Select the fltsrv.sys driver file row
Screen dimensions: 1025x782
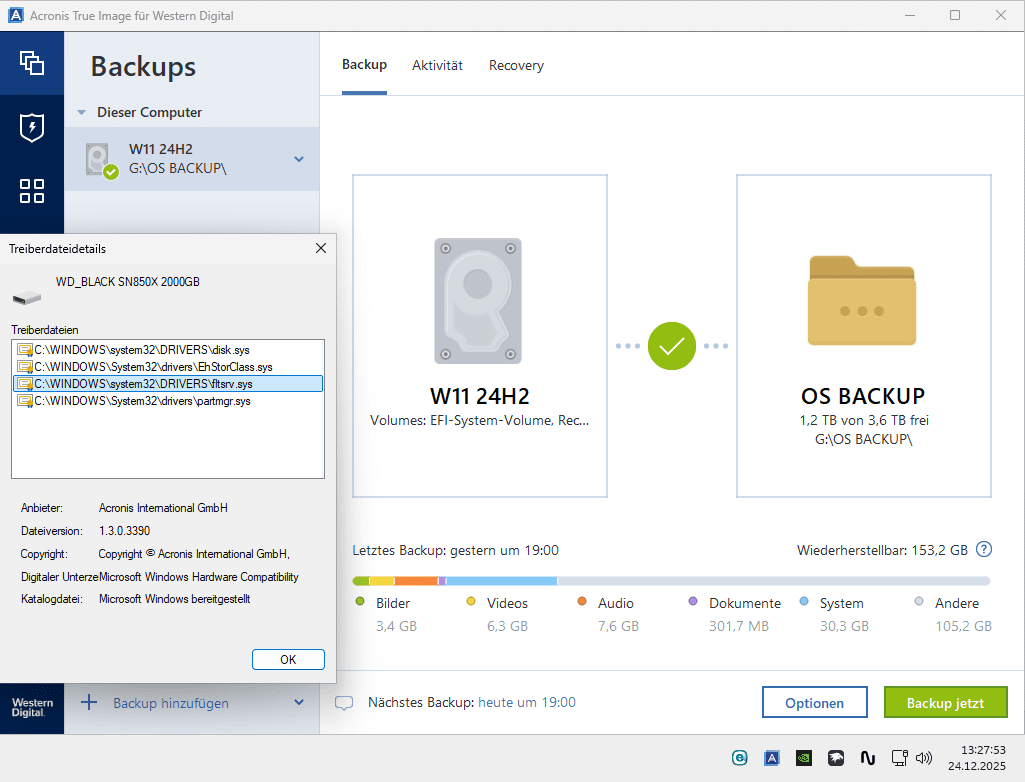tap(168, 384)
